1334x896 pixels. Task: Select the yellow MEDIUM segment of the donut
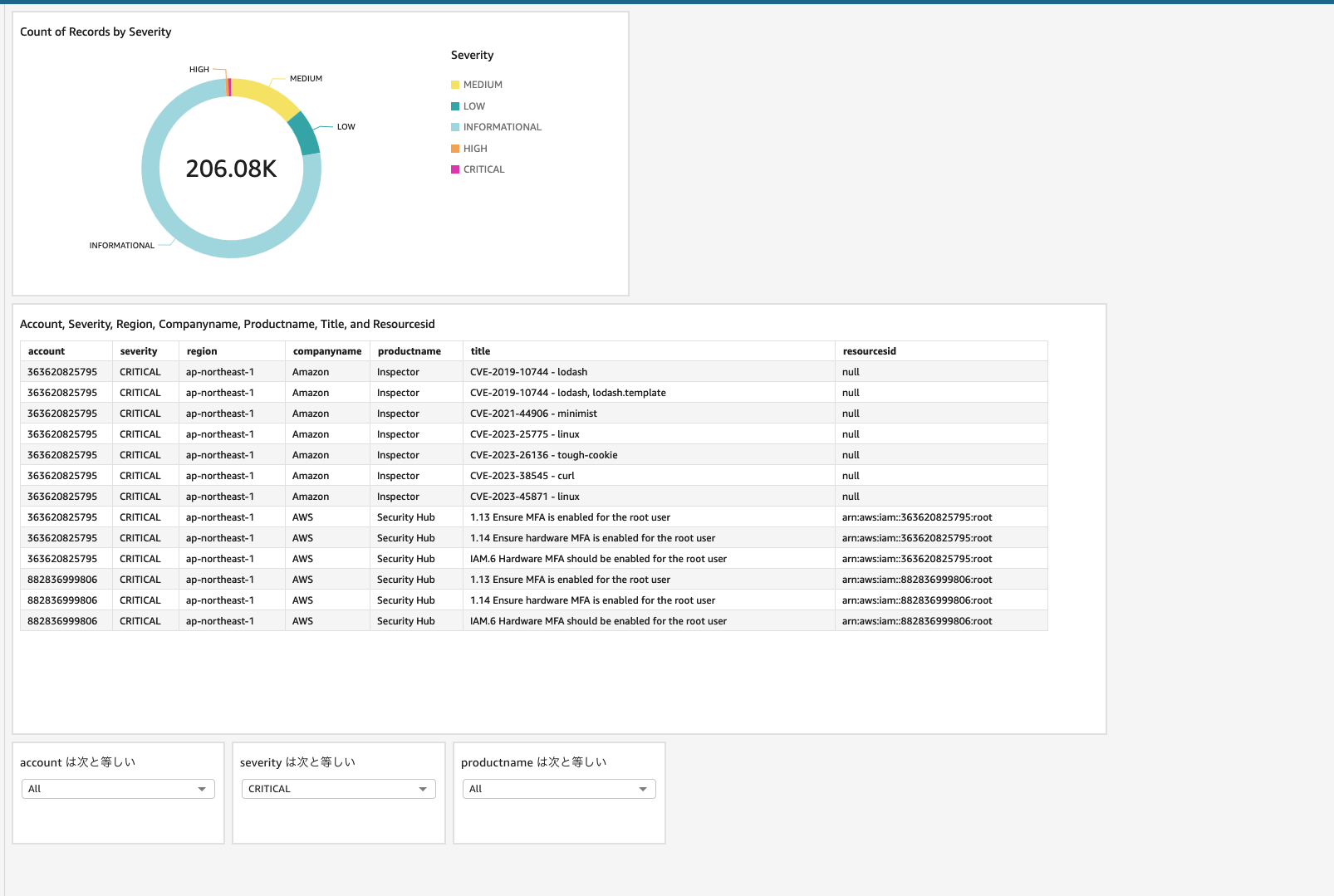pyautogui.click(x=267, y=96)
